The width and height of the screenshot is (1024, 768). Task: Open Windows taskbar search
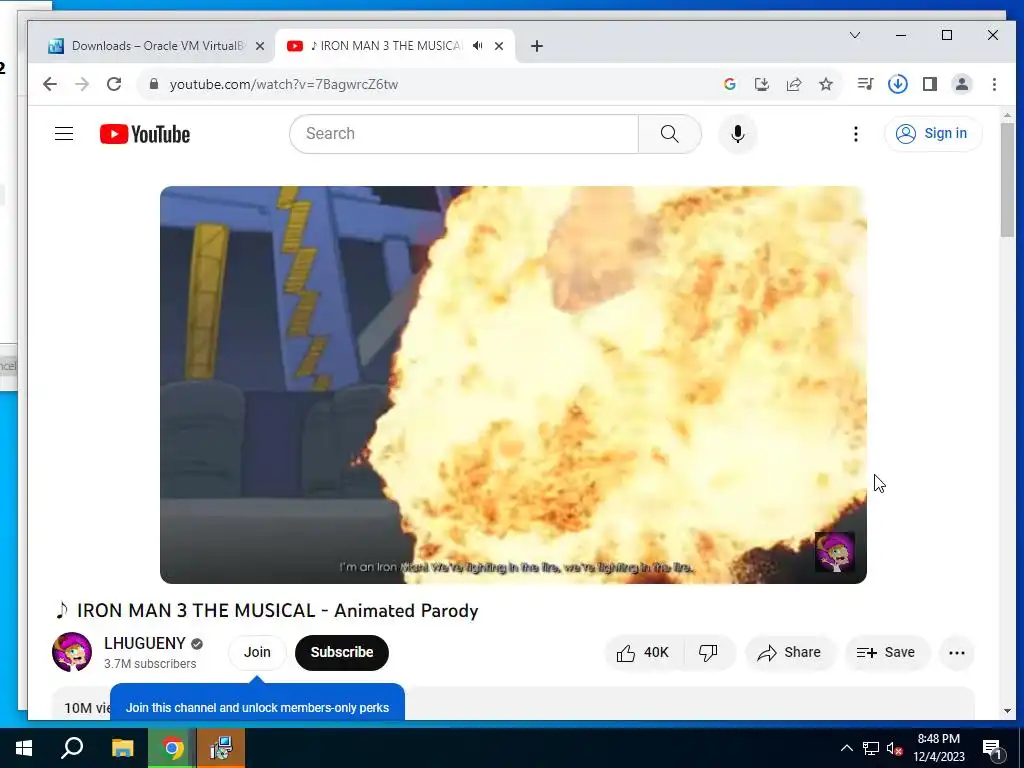point(72,748)
